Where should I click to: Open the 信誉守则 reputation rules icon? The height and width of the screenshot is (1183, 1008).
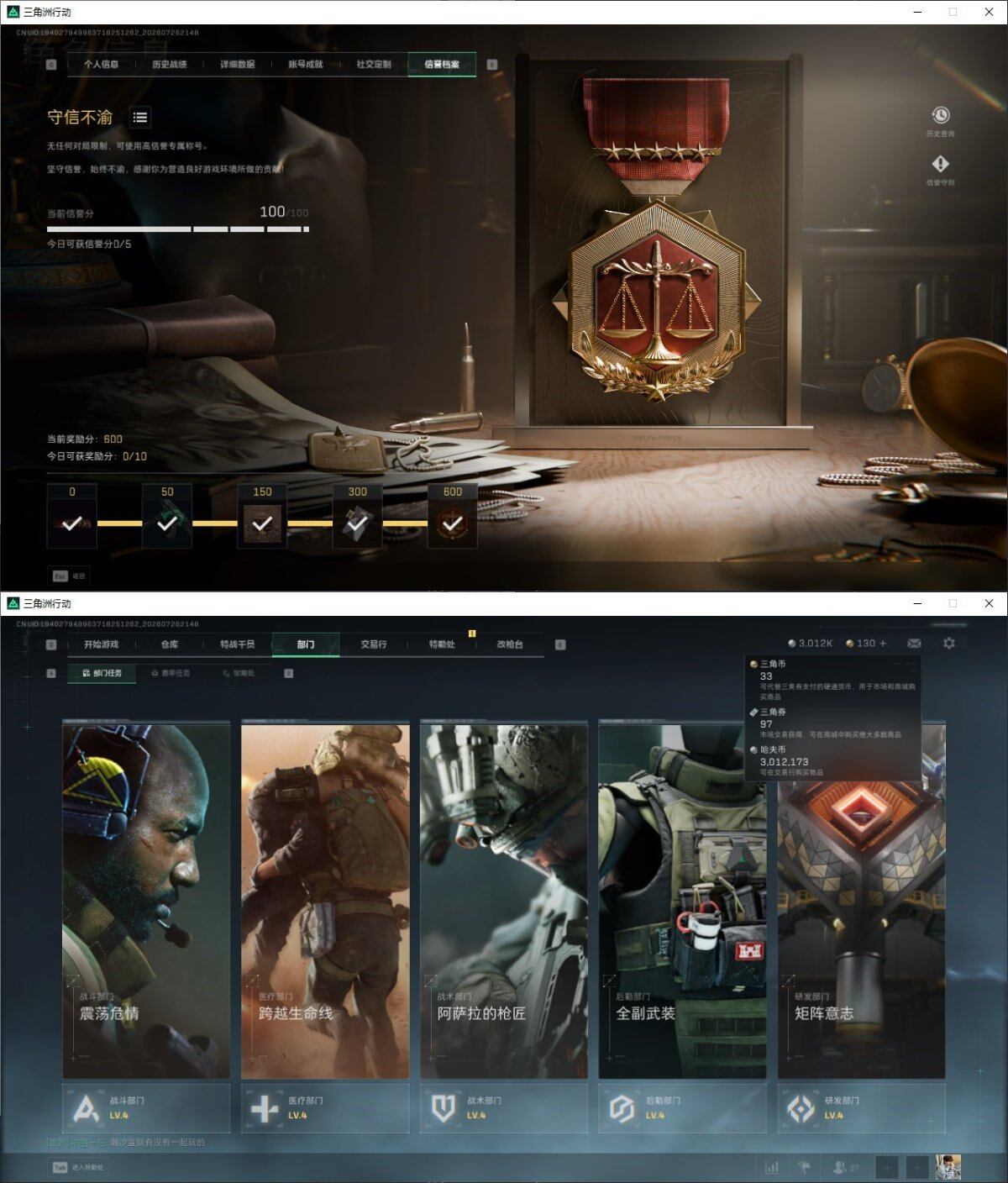pyautogui.click(x=940, y=164)
